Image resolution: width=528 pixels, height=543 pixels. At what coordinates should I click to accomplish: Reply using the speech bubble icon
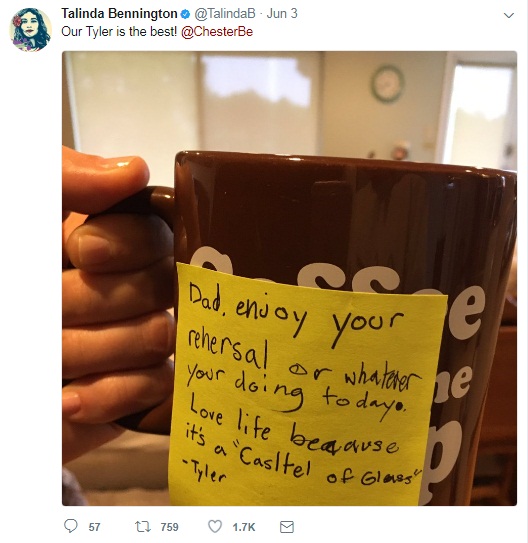tap(71, 526)
